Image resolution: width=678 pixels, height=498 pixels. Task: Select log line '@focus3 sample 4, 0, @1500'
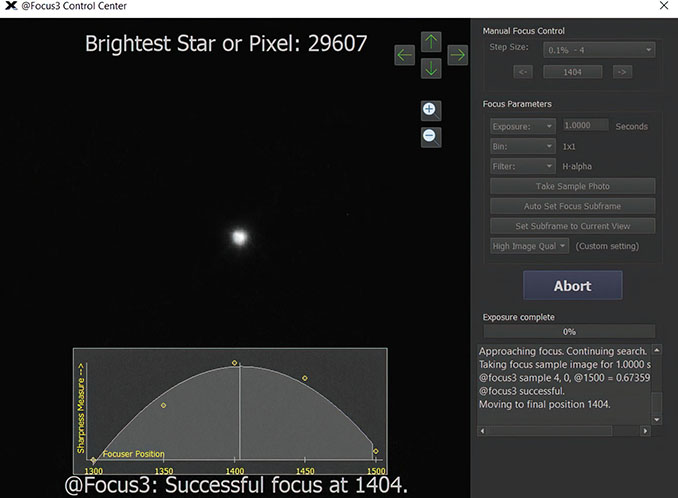(564, 378)
